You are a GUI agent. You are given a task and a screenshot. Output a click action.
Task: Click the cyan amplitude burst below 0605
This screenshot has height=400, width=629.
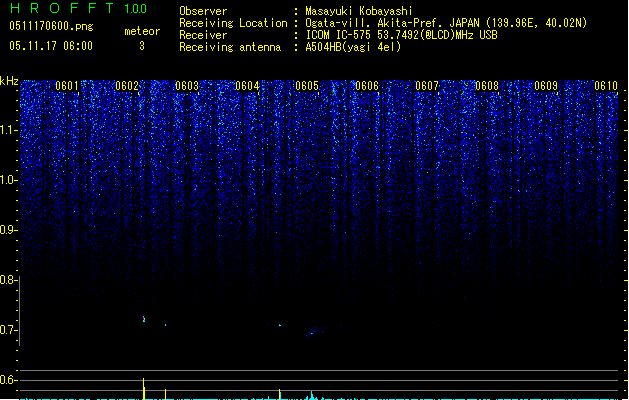point(312,396)
